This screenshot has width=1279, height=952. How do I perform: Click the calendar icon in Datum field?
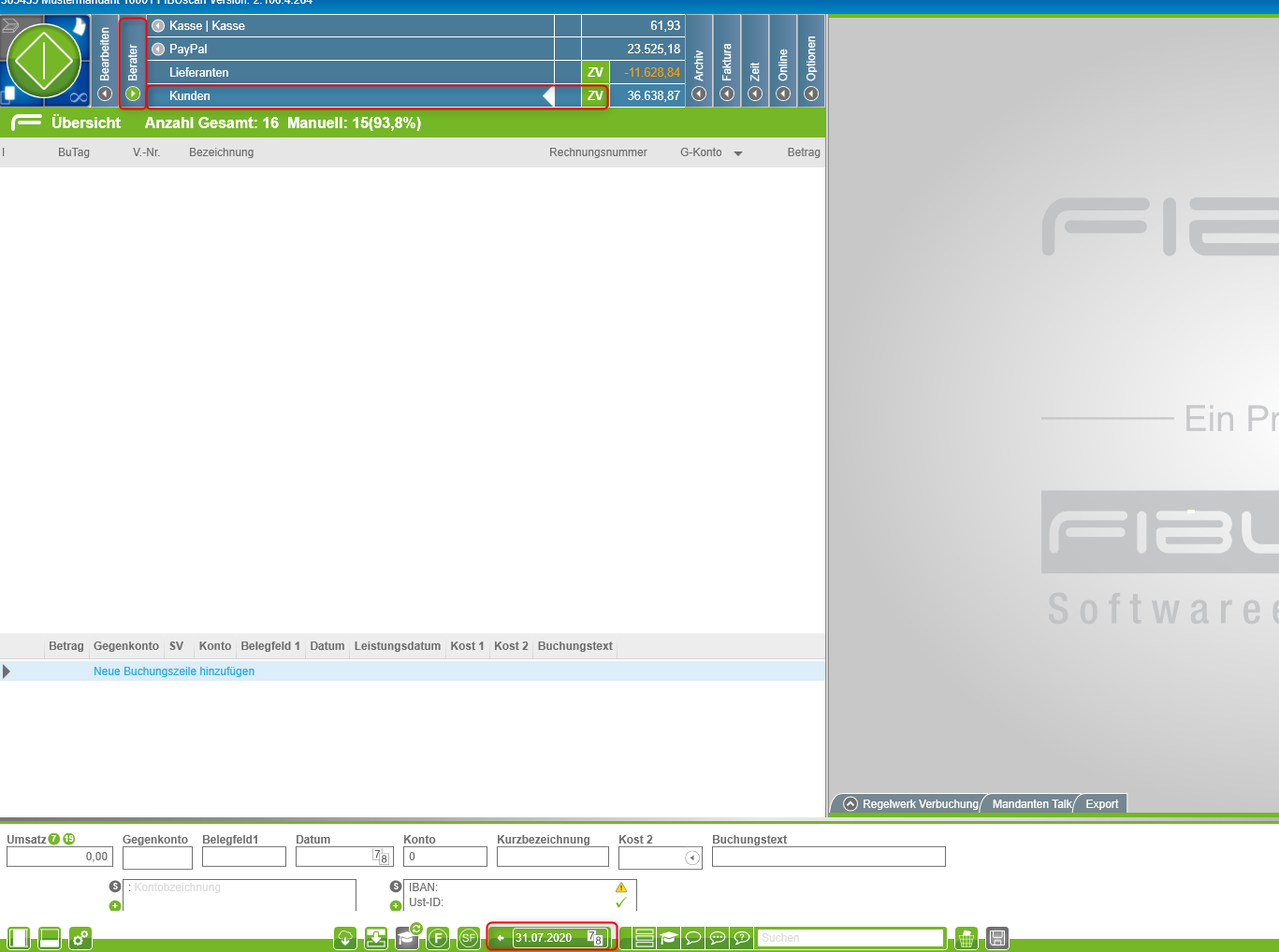(x=381, y=856)
